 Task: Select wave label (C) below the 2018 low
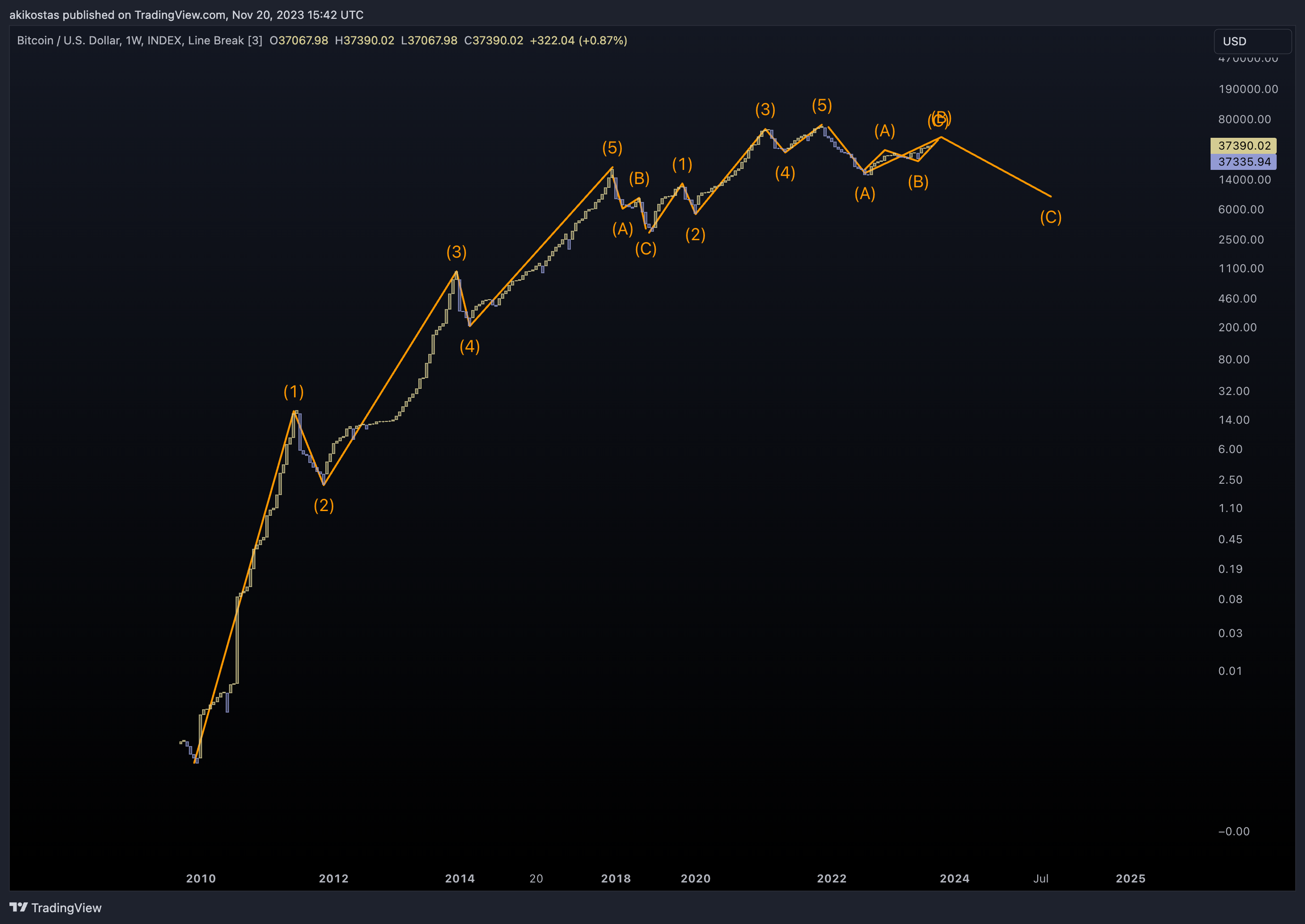(x=646, y=249)
